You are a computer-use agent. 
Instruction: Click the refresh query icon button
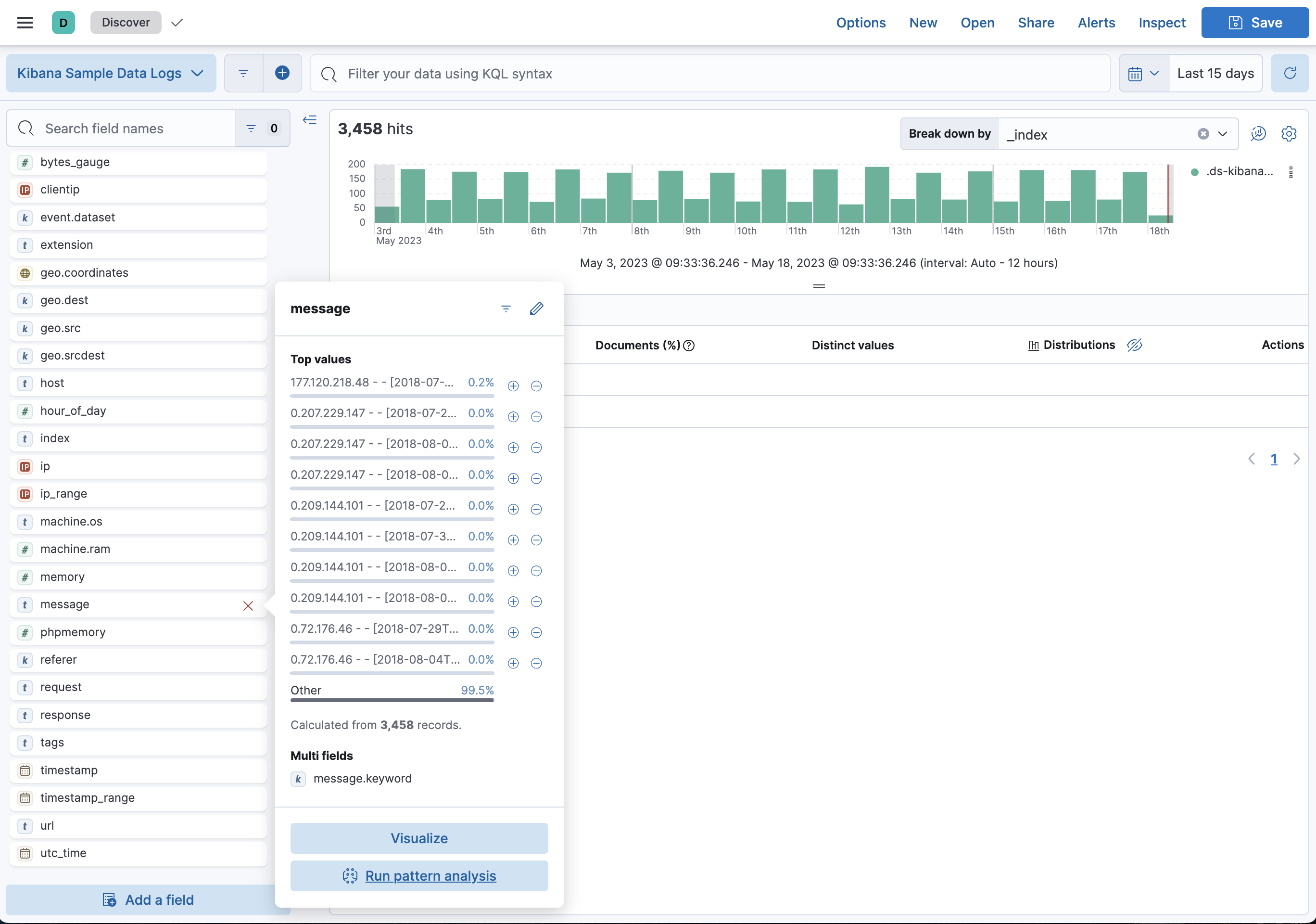(x=1290, y=74)
